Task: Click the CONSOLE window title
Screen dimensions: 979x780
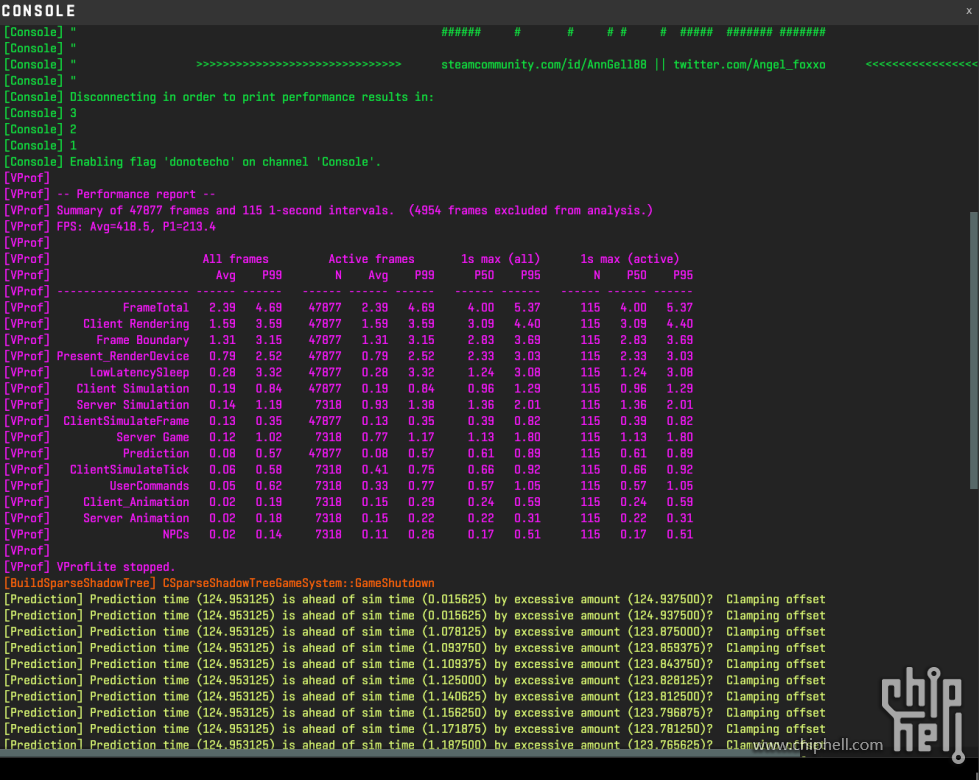Action: 39,11
